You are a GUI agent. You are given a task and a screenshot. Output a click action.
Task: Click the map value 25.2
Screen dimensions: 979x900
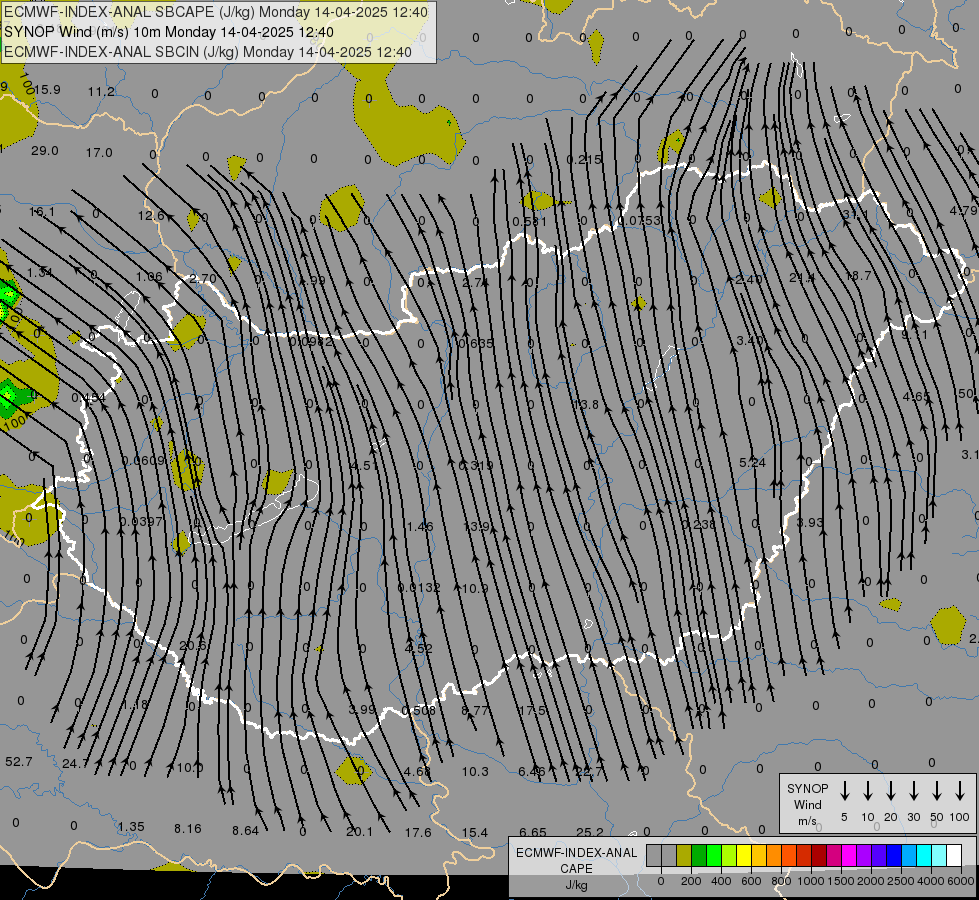pos(589,832)
